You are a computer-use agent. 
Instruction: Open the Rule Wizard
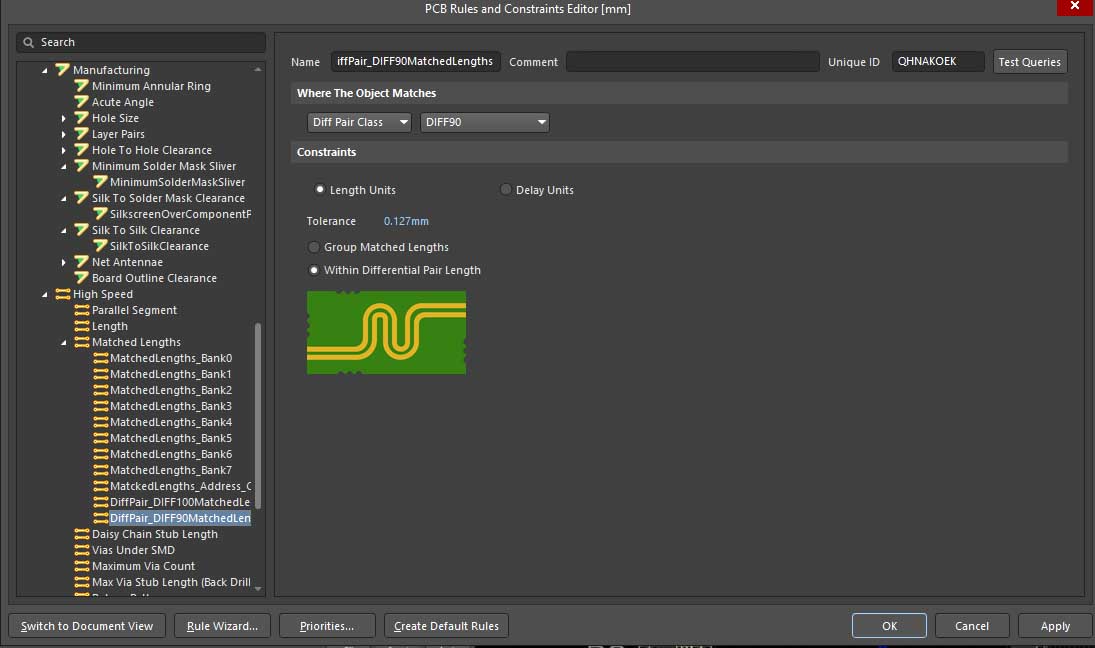(222, 626)
